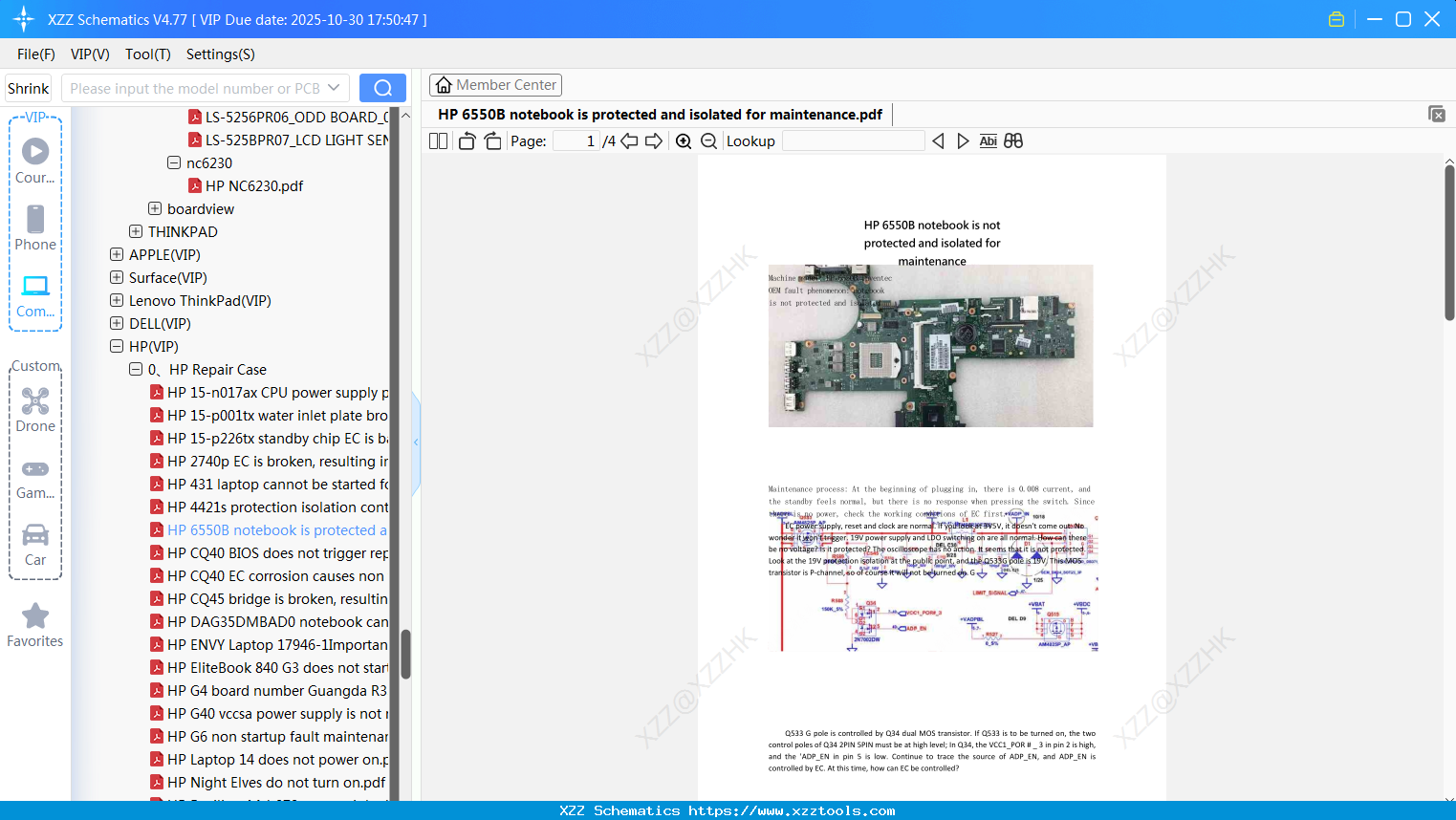Open the Phone sidebar category
The width and height of the screenshot is (1456, 820).
(35, 227)
